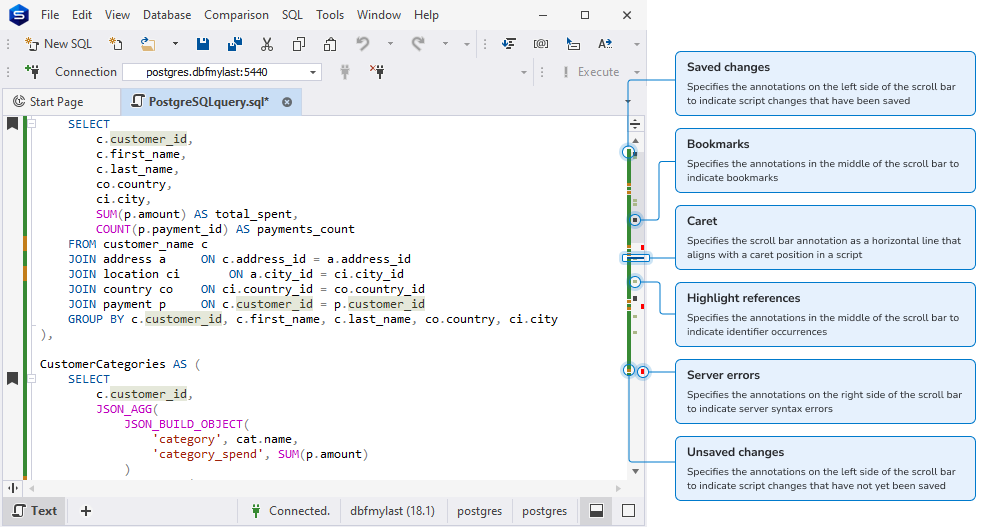1000x527 pixels.
Task: Toggle the bookmark on the second SELECT line
Action: (x=12, y=379)
